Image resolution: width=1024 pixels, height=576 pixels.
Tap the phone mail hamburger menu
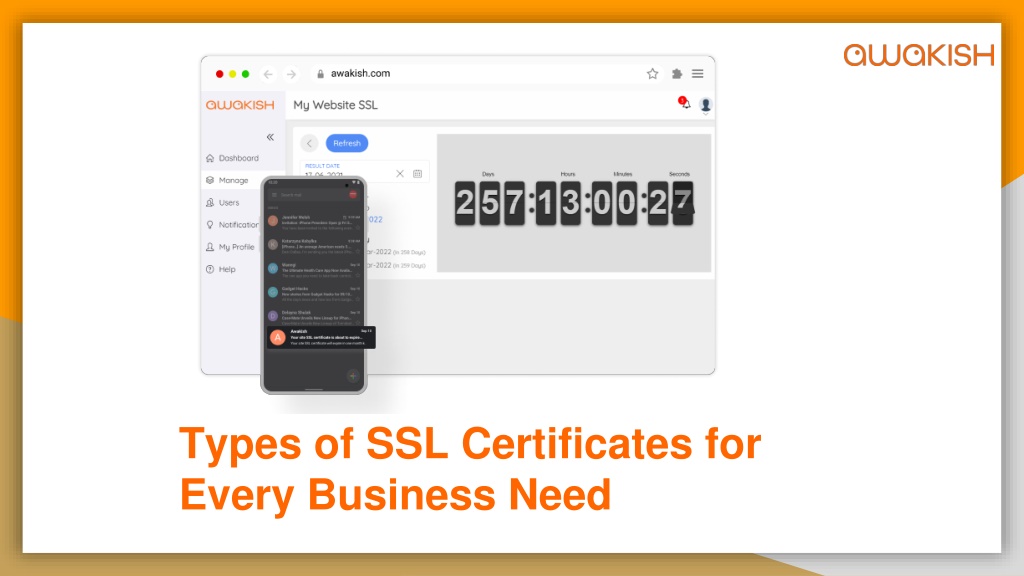click(274, 195)
